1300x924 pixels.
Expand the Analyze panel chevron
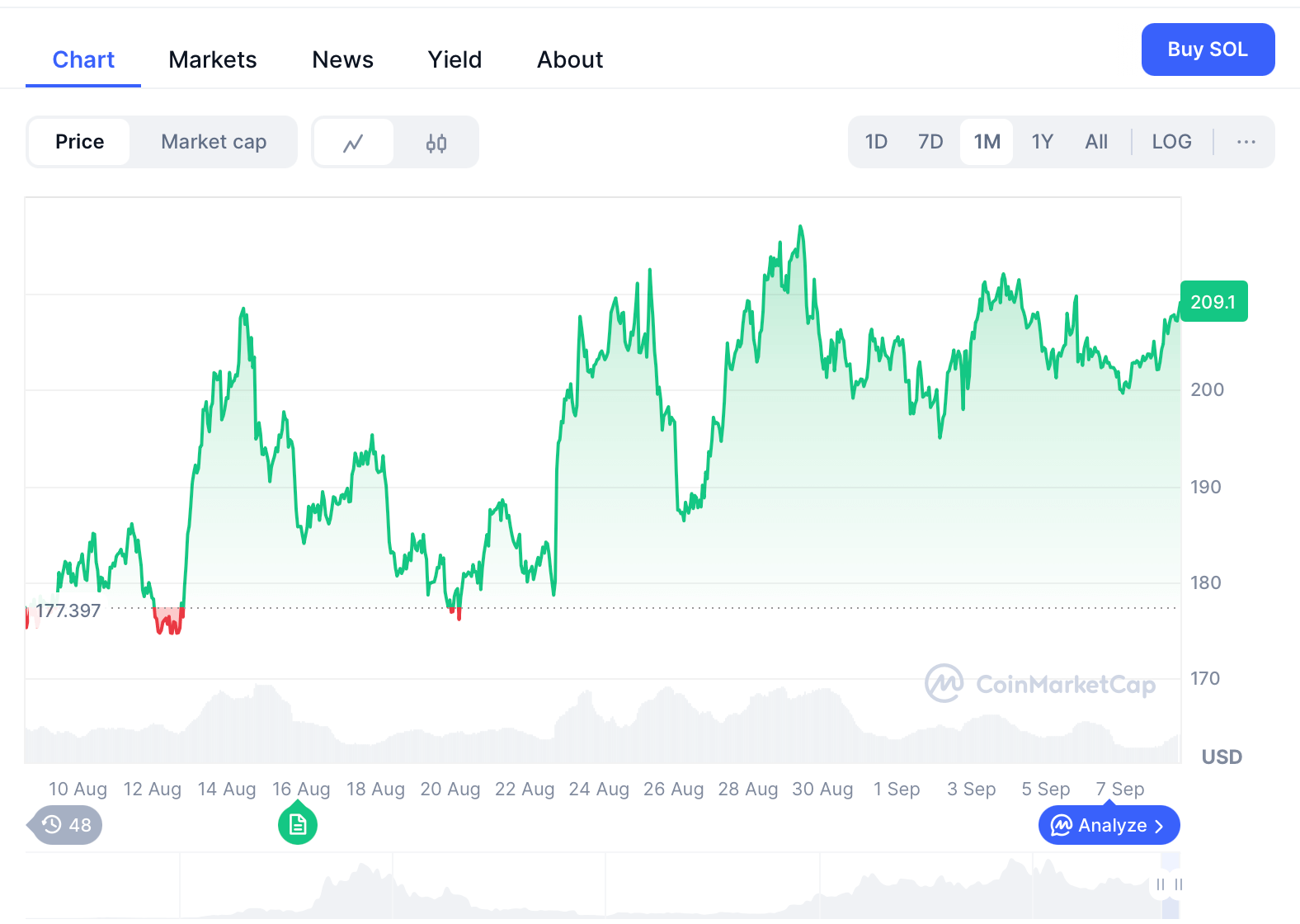[x=1159, y=826]
